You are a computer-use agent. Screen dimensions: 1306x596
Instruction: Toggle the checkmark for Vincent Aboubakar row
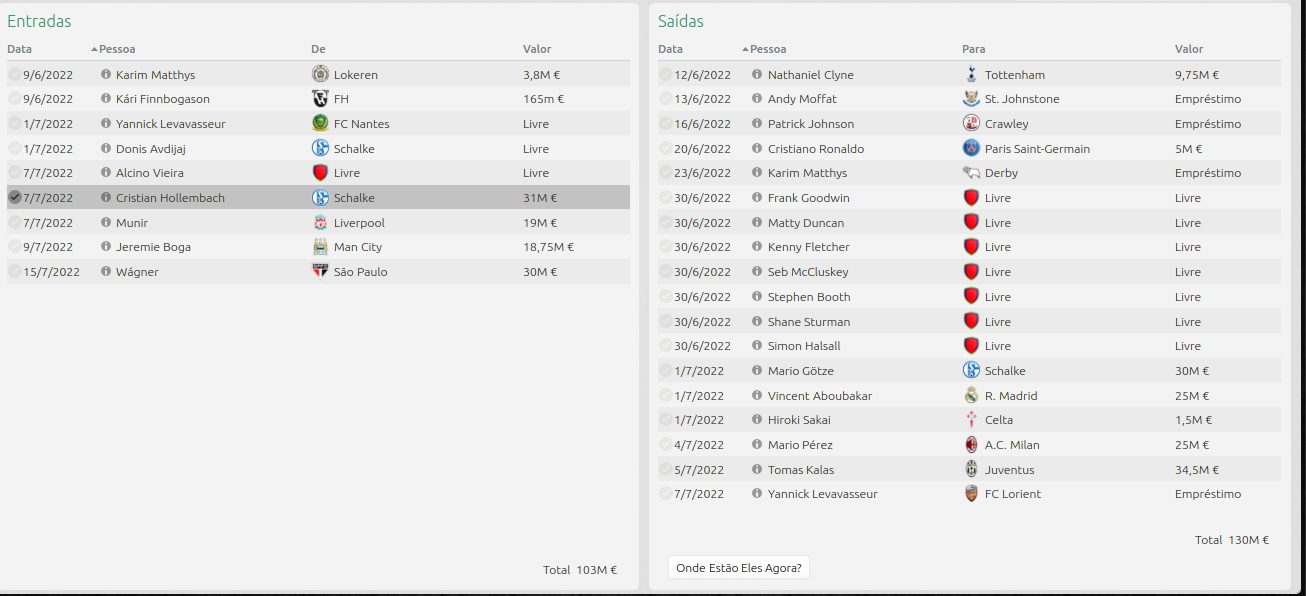coord(666,396)
